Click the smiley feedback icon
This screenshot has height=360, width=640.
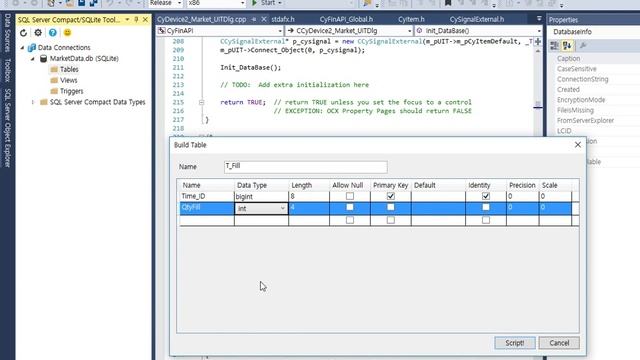click(67, 33)
